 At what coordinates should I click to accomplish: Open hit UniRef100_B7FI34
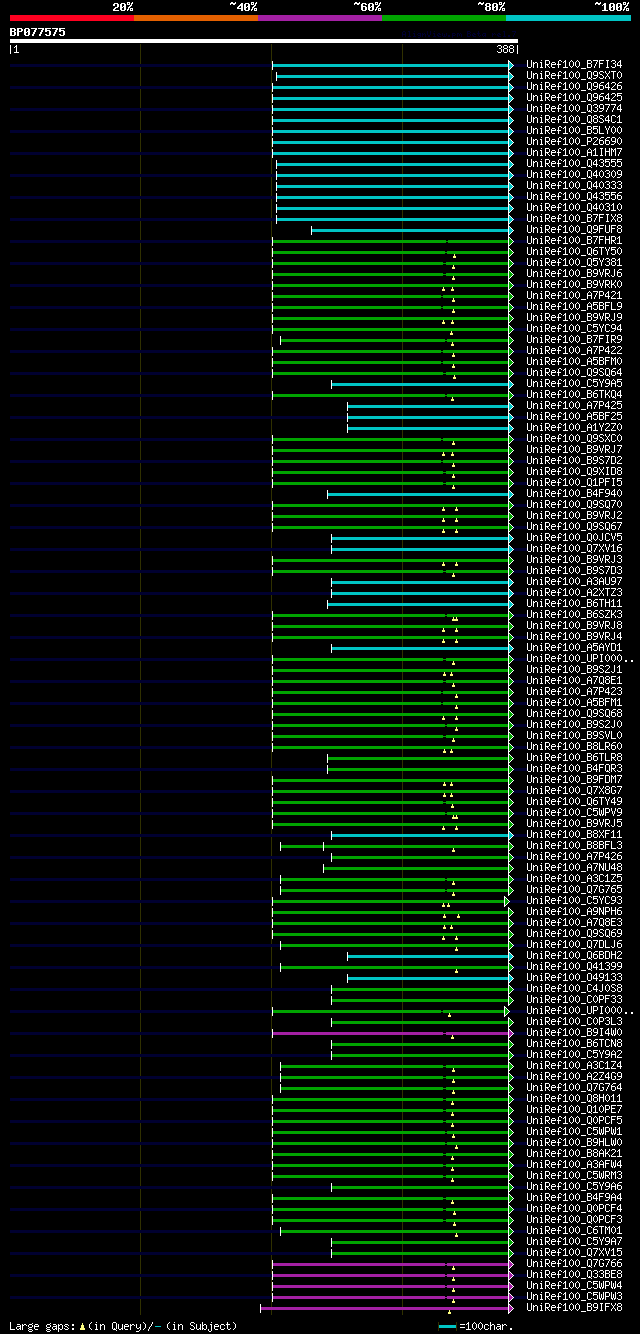click(x=574, y=65)
